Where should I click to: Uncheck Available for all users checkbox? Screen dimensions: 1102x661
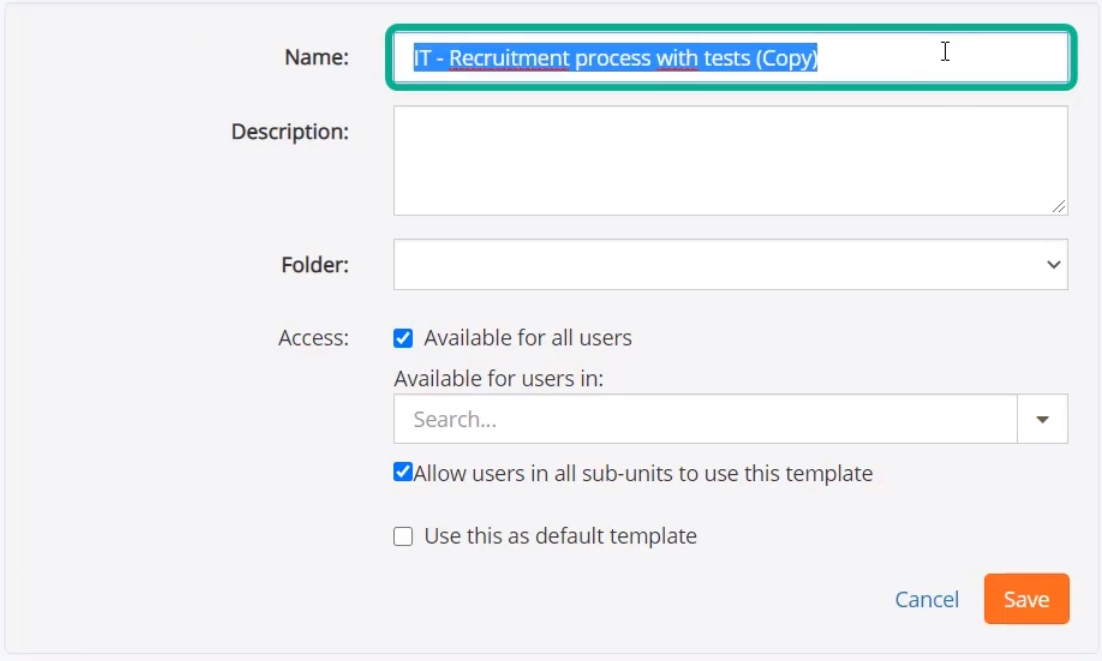pos(403,339)
